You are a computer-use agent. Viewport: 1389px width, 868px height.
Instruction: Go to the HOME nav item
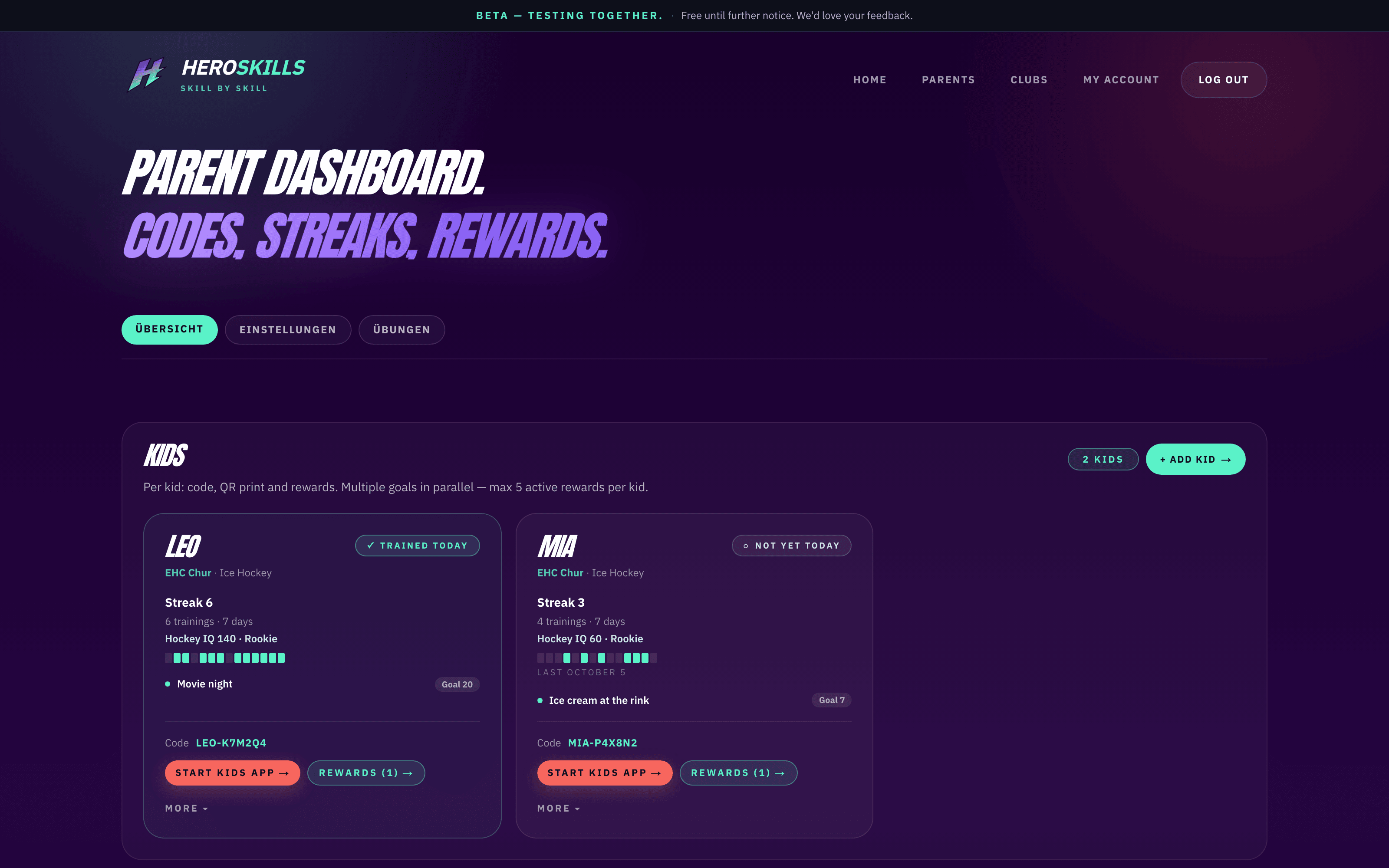pos(869,80)
